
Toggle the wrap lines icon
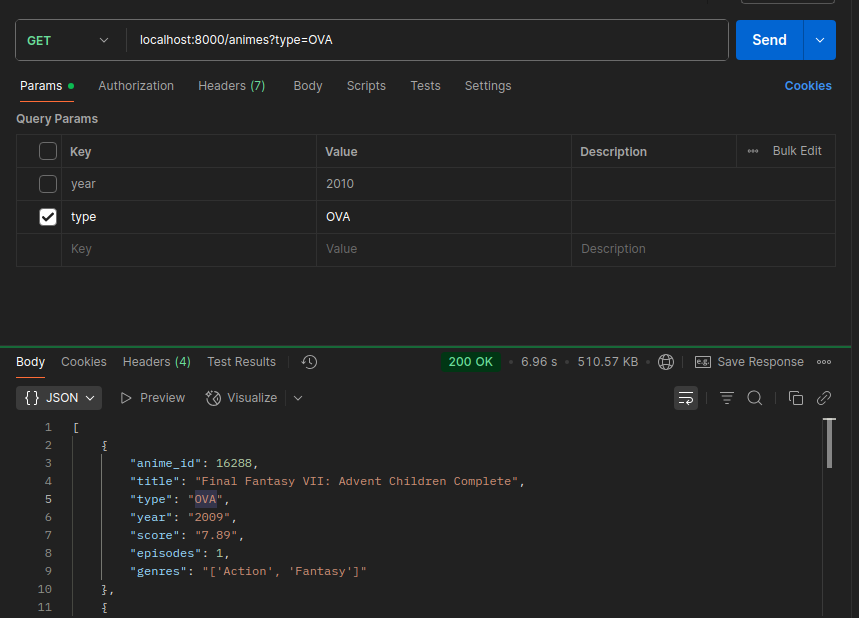[x=686, y=398]
